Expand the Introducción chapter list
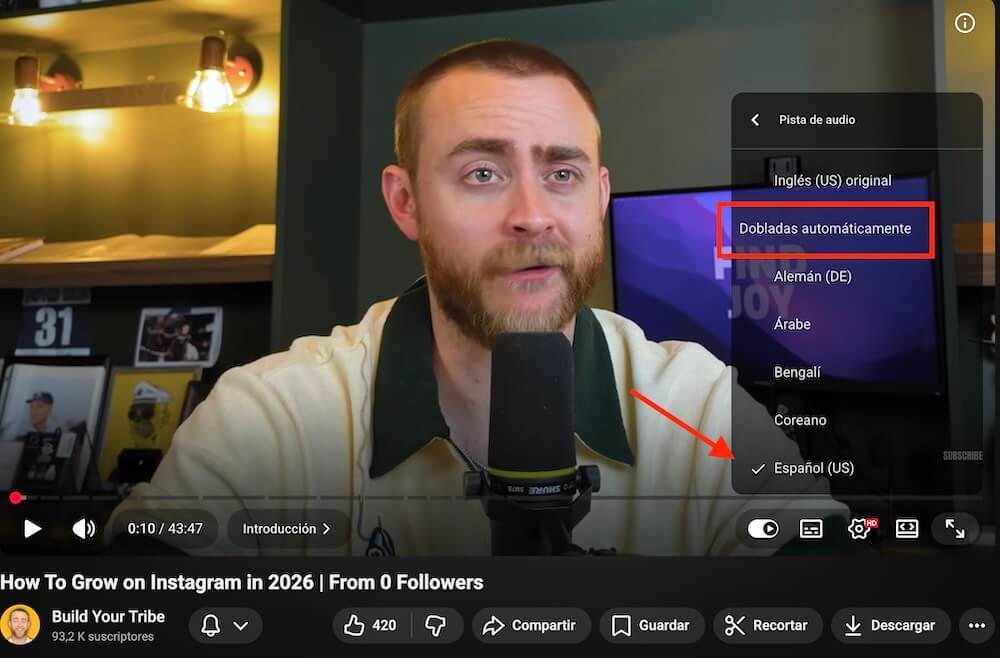Image resolution: width=1000 pixels, height=658 pixels. (287, 529)
